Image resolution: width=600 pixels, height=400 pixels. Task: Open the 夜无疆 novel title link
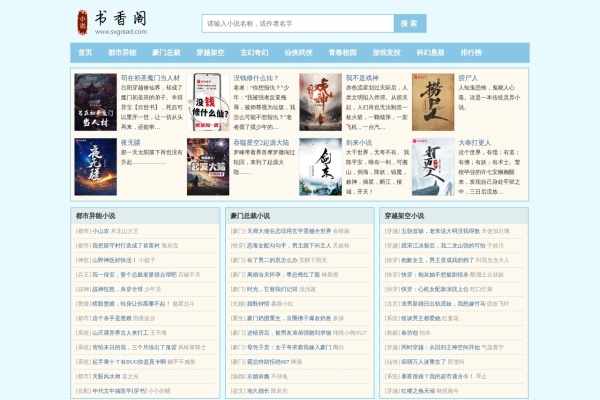pyautogui.click(x=133, y=142)
